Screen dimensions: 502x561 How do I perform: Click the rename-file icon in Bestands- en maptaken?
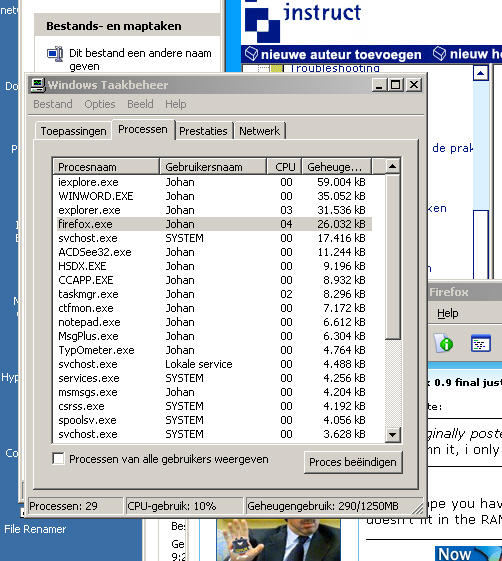(x=55, y=54)
